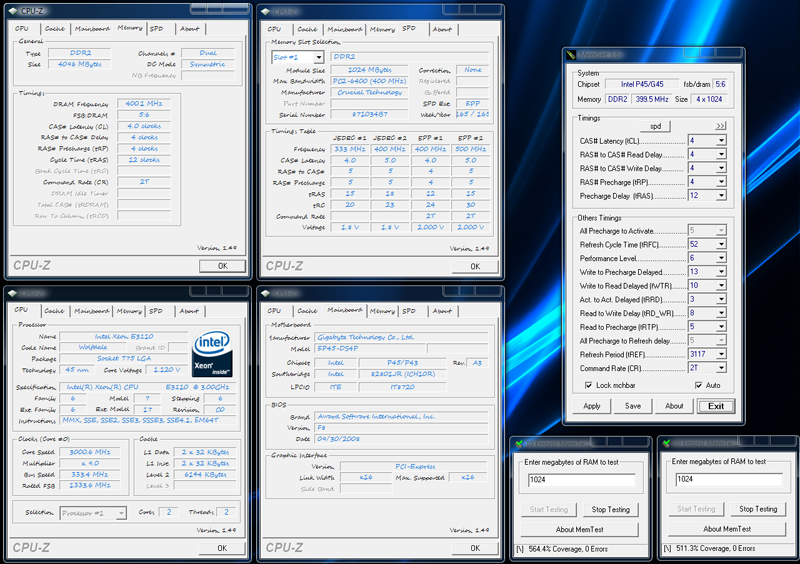The height and width of the screenshot is (564, 800).
Task: Click About MemTest in the 511.3% coverage window
Action: pos(727,529)
